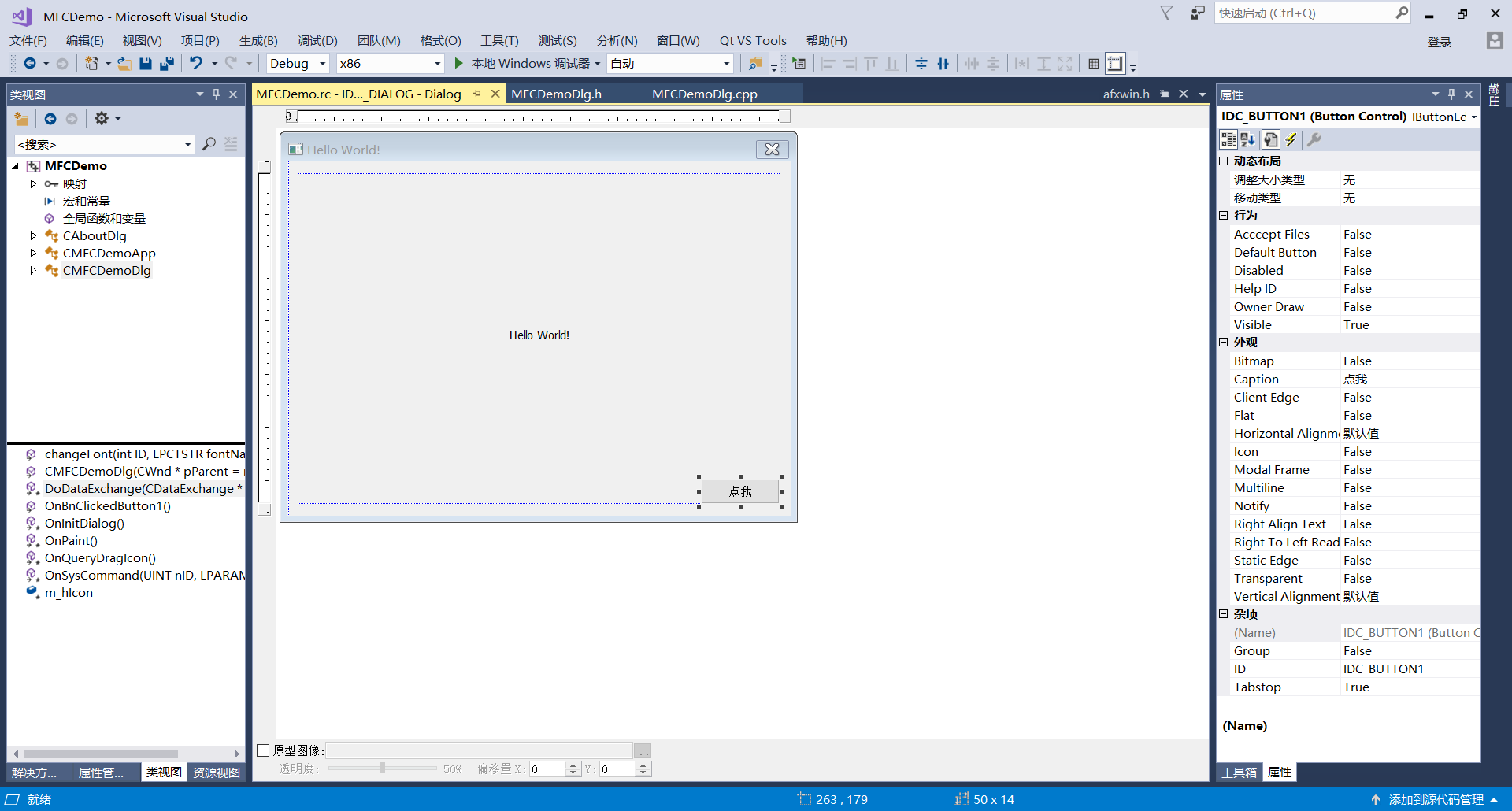Click the Quick Launch search magnifier

tap(1402, 13)
